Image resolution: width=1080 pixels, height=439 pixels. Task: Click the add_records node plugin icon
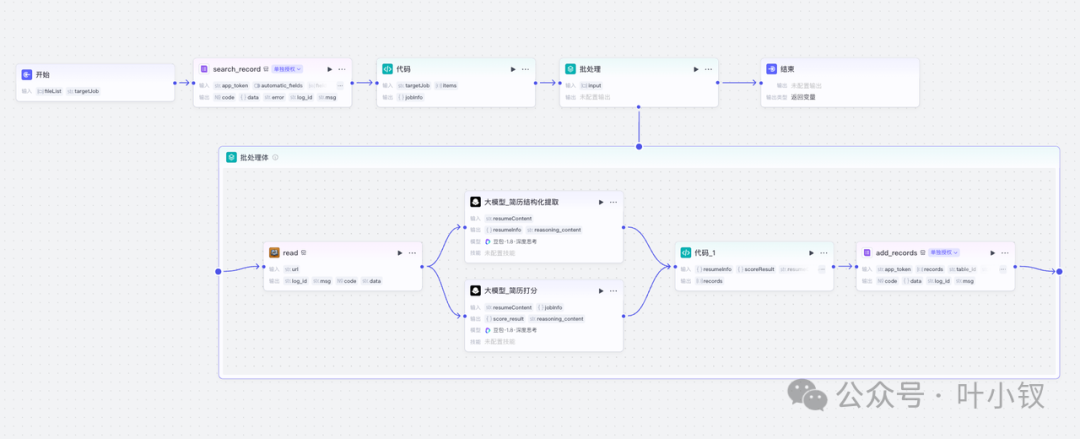click(x=867, y=253)
